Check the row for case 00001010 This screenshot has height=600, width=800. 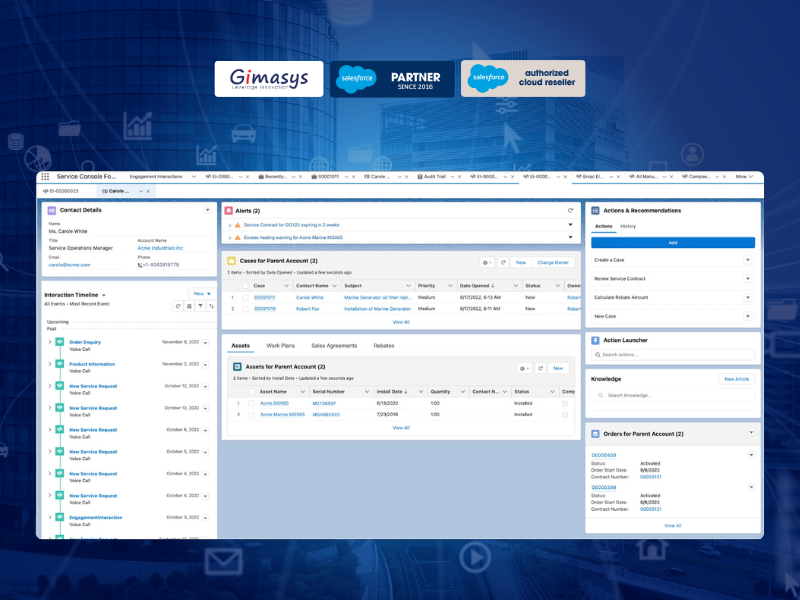(x=245, y=309)
